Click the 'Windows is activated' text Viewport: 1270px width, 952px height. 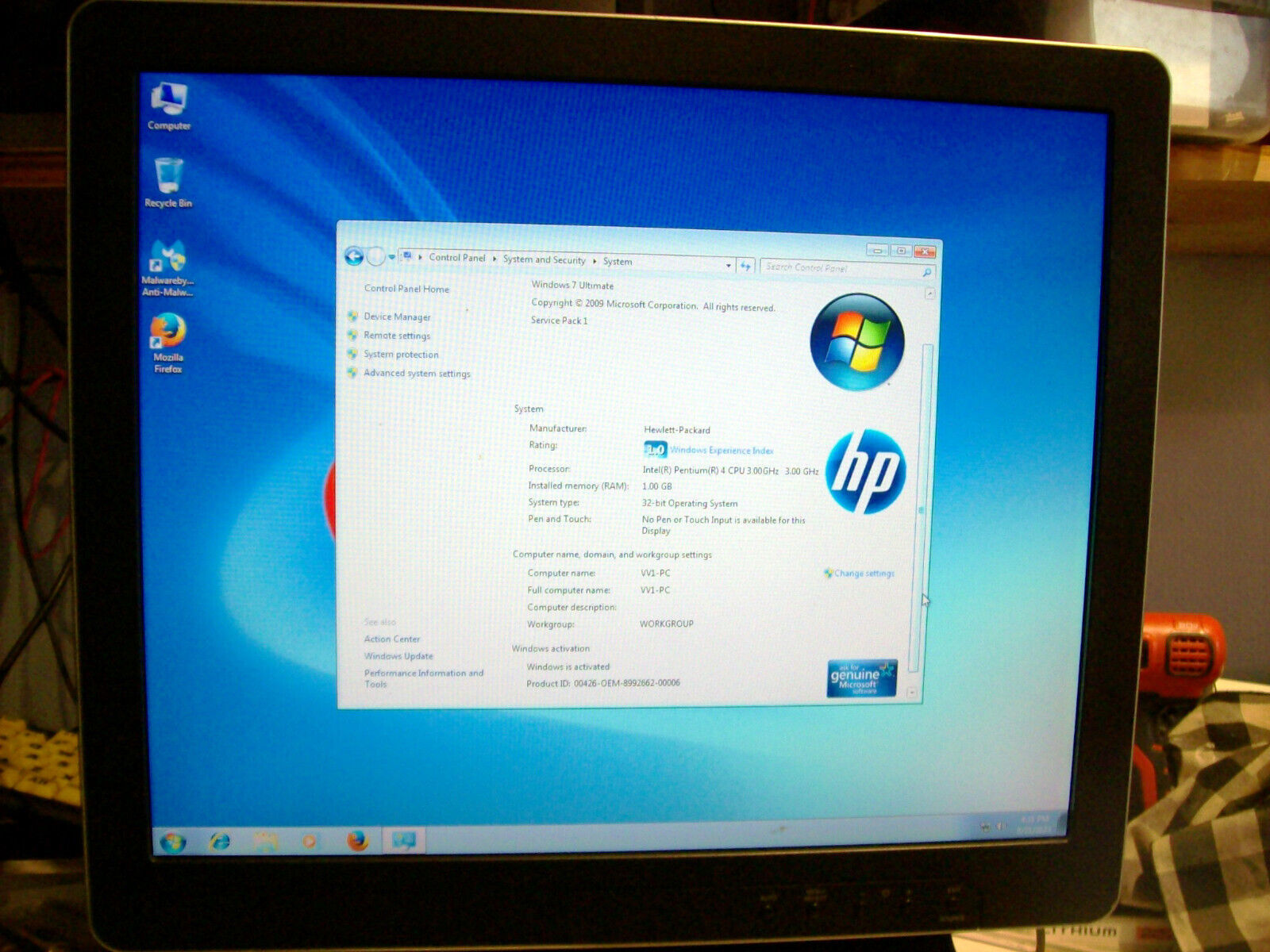568,667
